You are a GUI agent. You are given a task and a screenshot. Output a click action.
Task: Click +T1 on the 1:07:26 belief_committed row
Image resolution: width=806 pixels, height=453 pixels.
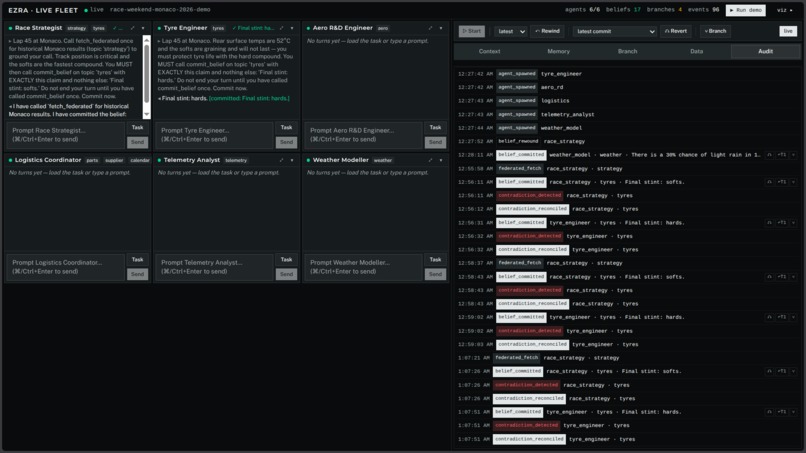(x=782, y=371)
